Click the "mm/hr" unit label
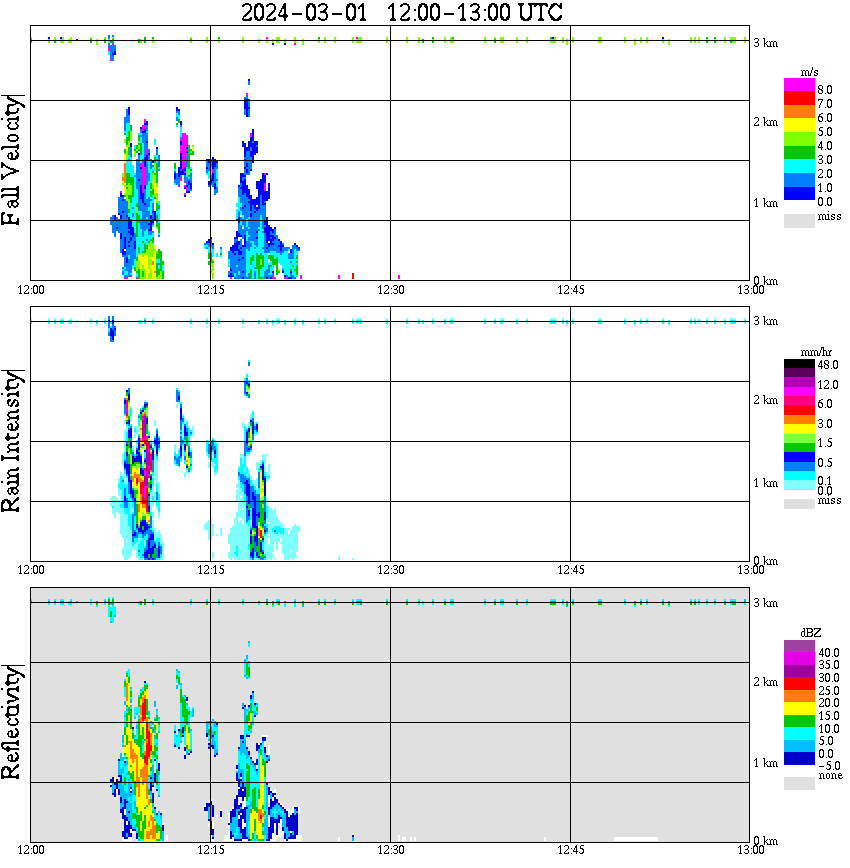The height and width of the screenshot is (868, 850). pyautogui.click(x=816, y=353)
